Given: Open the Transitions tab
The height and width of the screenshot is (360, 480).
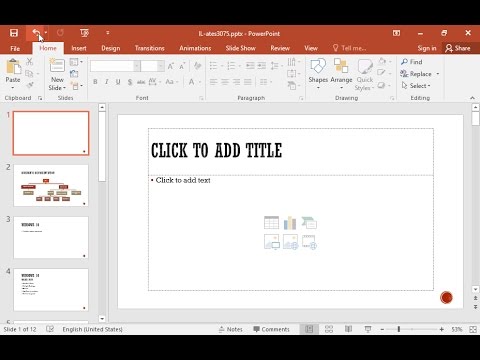Looking at the screenshot, I should 150,48.
